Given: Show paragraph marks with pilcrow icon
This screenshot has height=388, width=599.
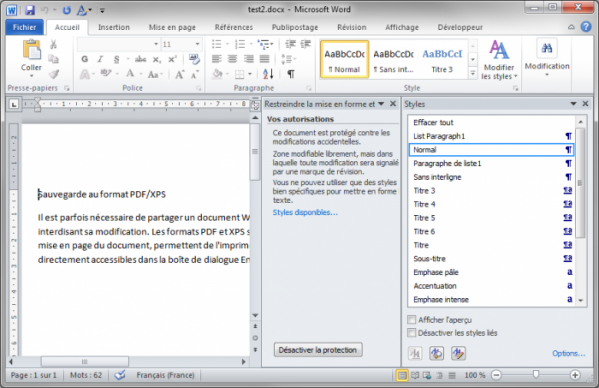Looking at the screenshot, I should (291, 74).
